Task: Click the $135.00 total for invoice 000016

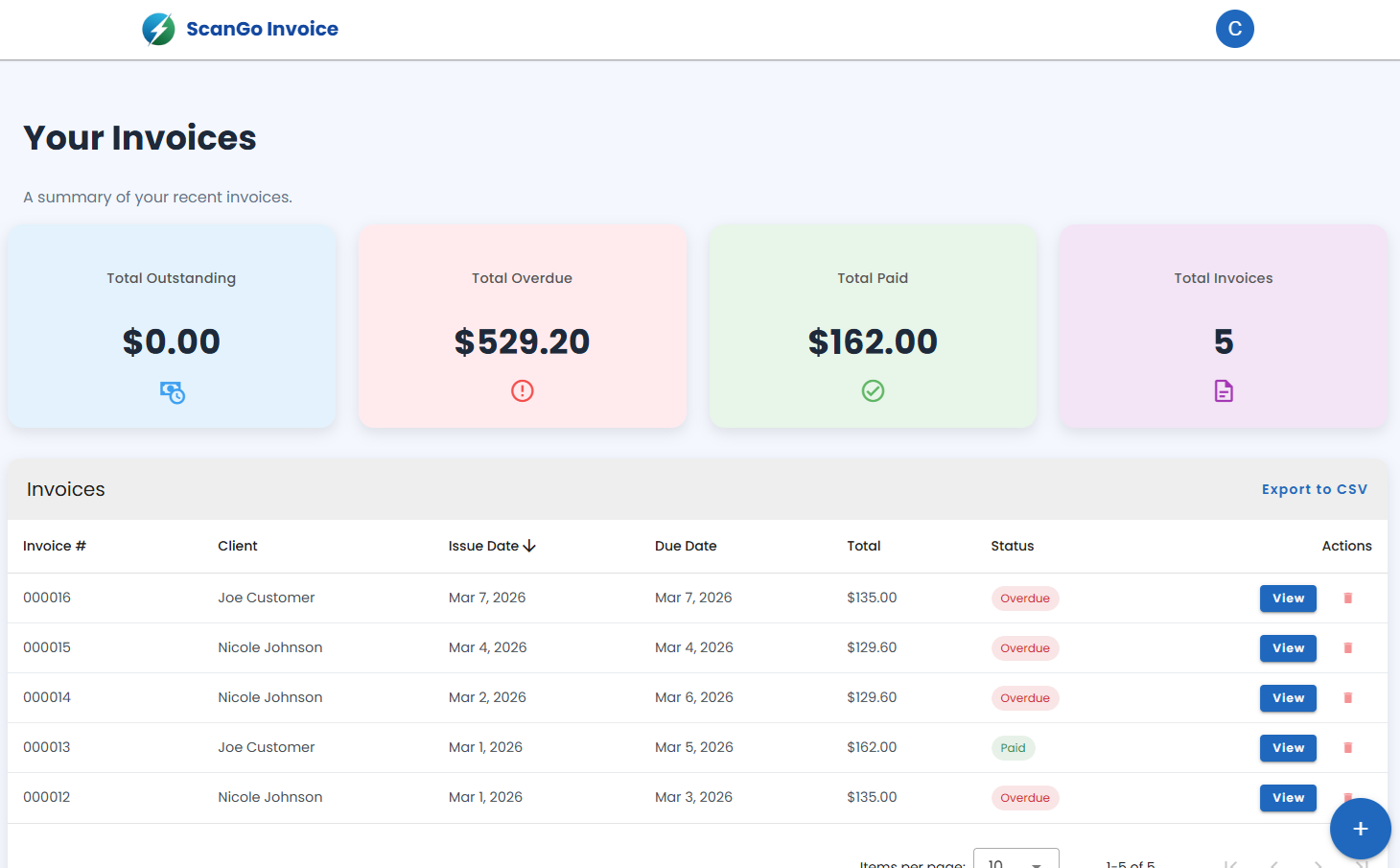Action: click(872, 598)
